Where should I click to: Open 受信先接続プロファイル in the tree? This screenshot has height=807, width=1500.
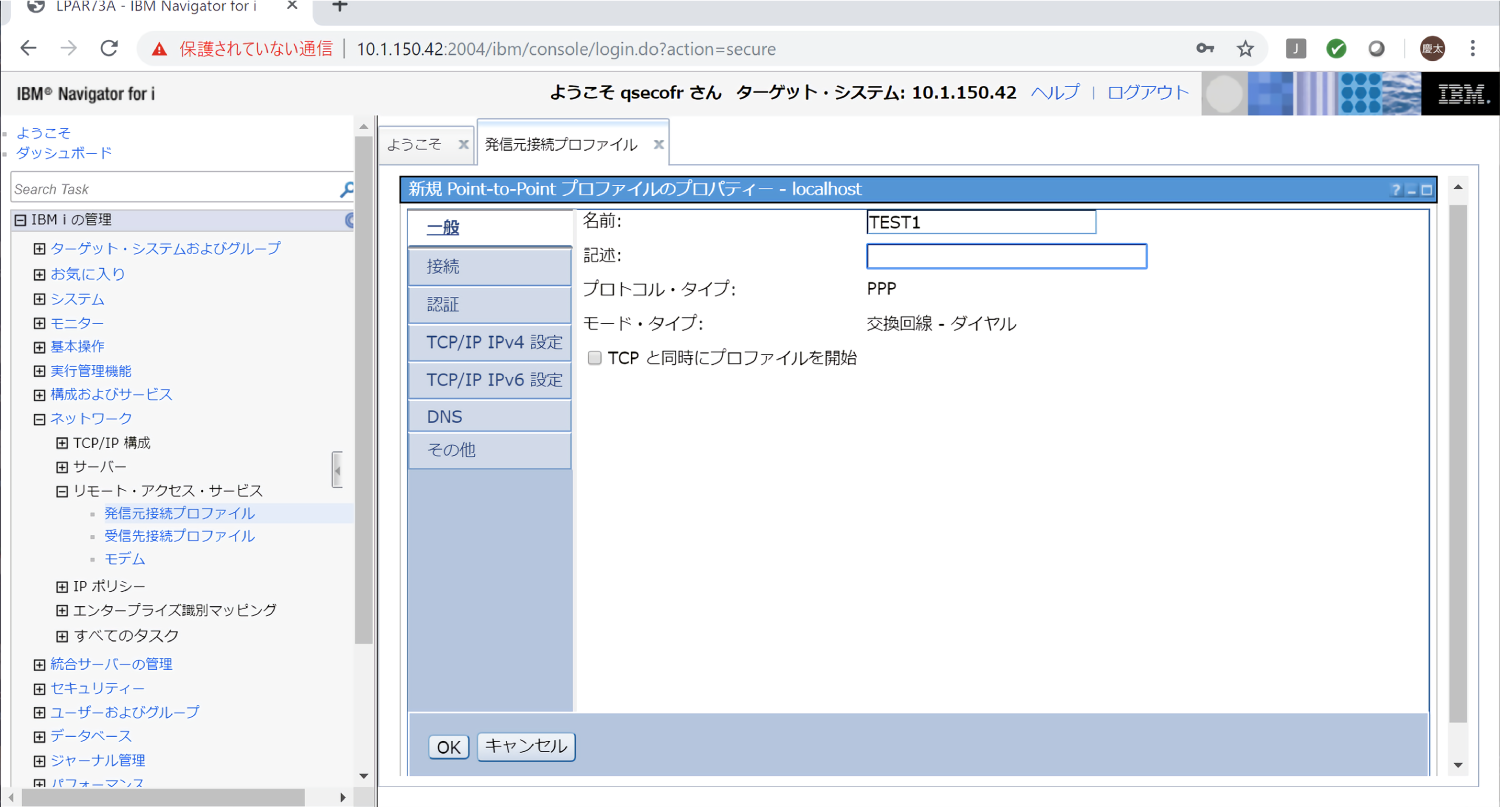pos(179,536)
